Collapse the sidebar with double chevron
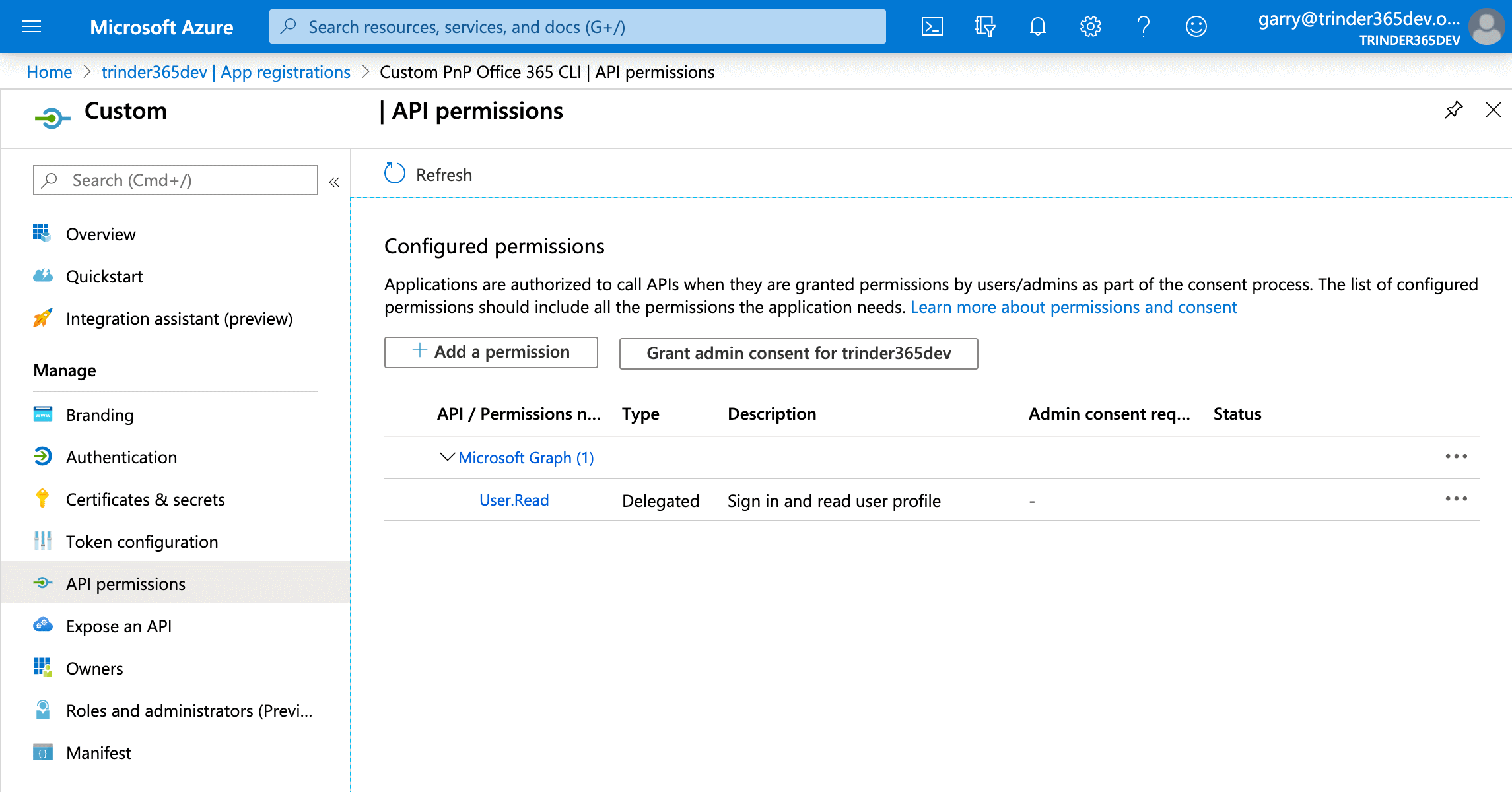Viewport: 1512px width, 792px height. 334,182
